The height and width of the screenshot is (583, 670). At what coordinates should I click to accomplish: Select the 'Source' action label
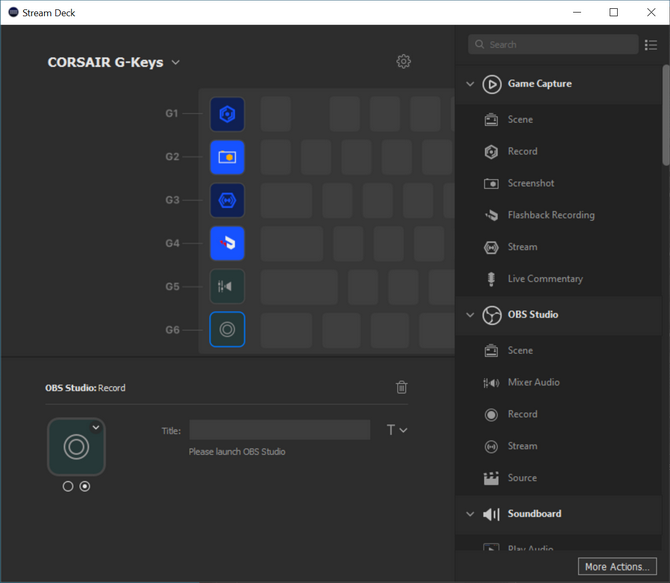pos(522,478)
